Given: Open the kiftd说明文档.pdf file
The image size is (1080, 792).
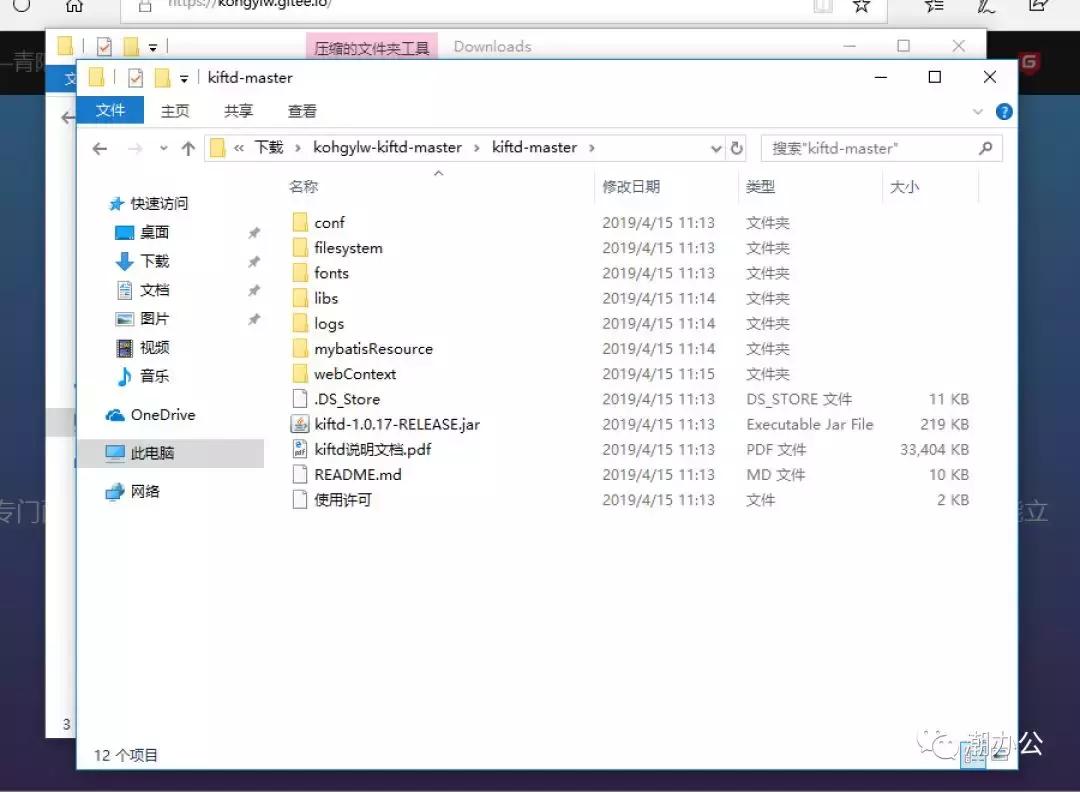Looking at the screenshot, I should 375,449.
